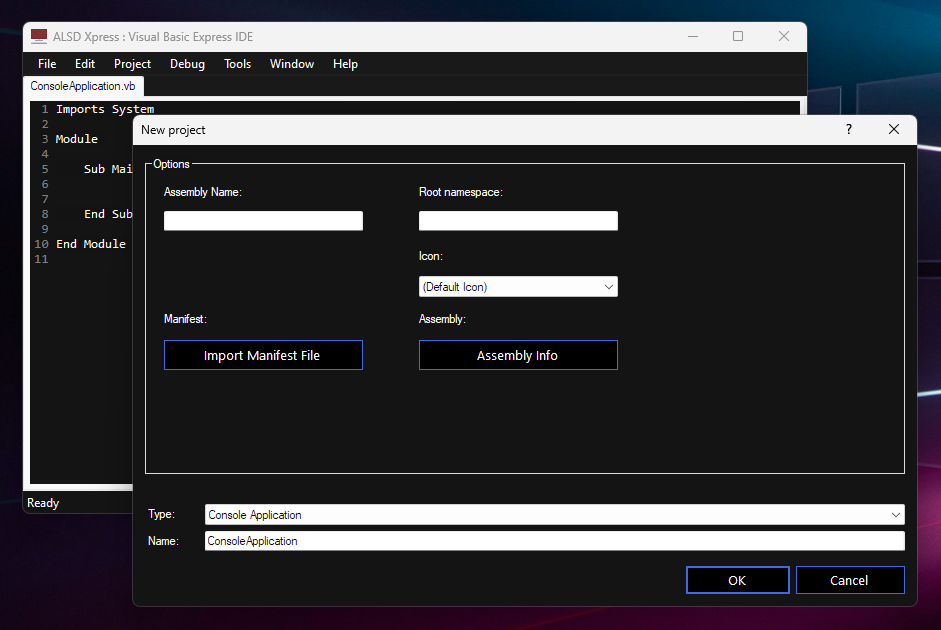Click the Root namespace input field
941x630 pixels.
click(x=518, y=220)
